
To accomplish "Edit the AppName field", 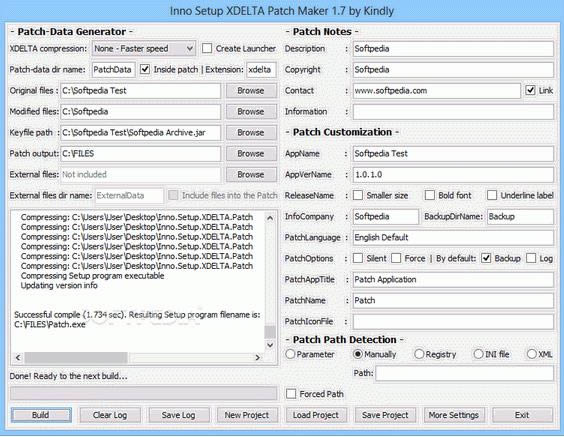I will tap(453, 154).
